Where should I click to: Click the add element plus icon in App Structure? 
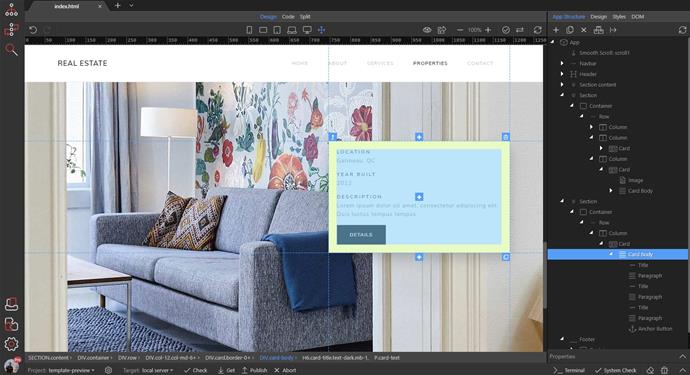point(556,30)
